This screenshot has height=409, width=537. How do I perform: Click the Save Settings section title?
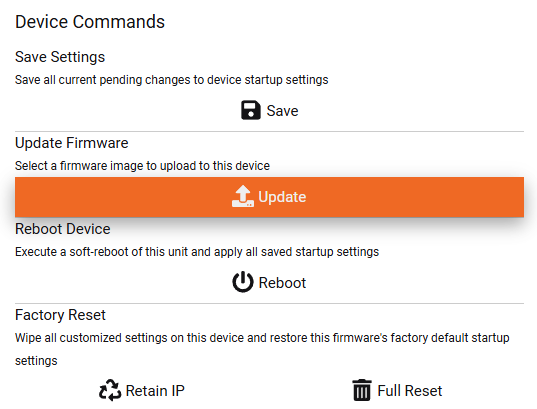click(x=60, y=57)
